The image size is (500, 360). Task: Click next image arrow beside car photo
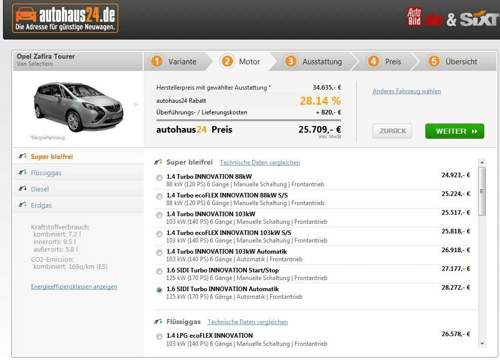(136, 104)
